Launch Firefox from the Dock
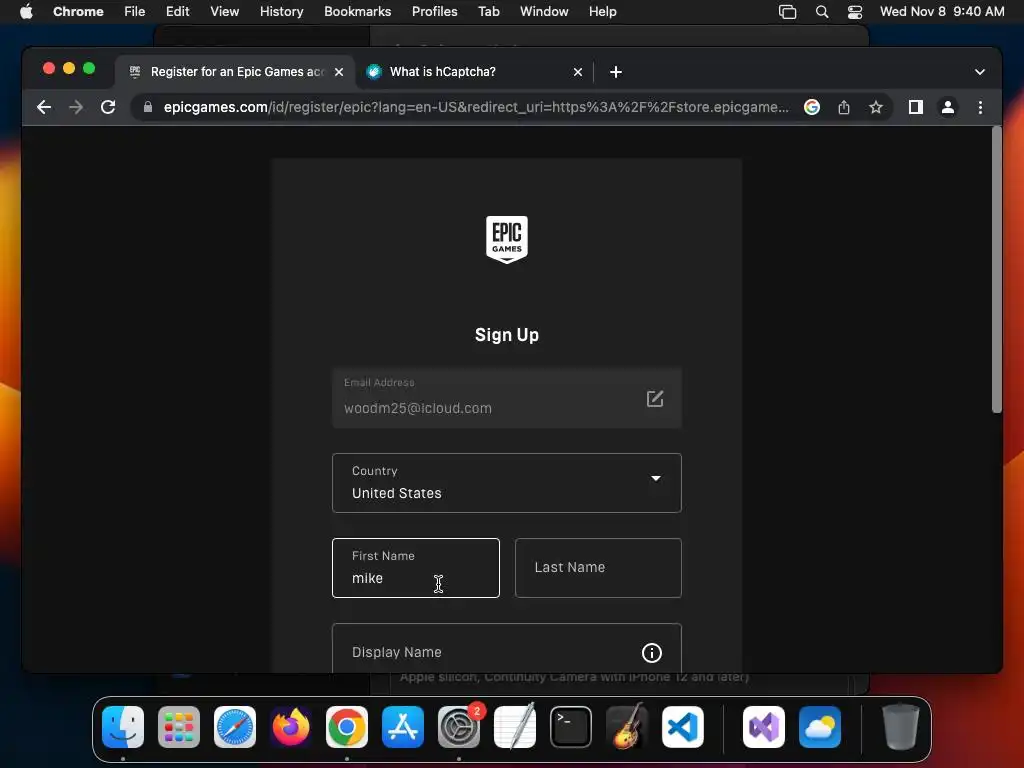The image size is (1024, 768). click(291, 727)
